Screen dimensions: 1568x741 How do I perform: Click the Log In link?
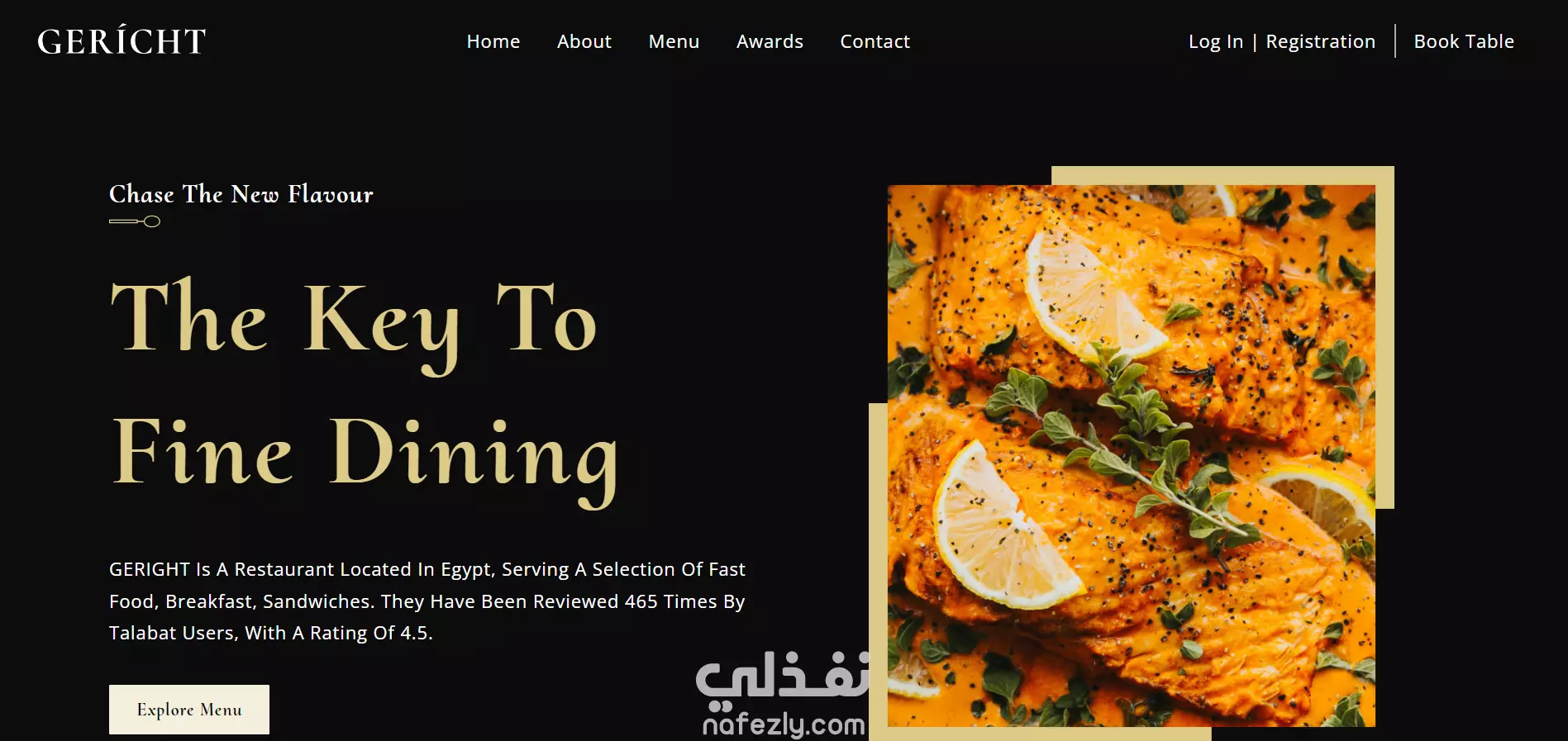1216,41
